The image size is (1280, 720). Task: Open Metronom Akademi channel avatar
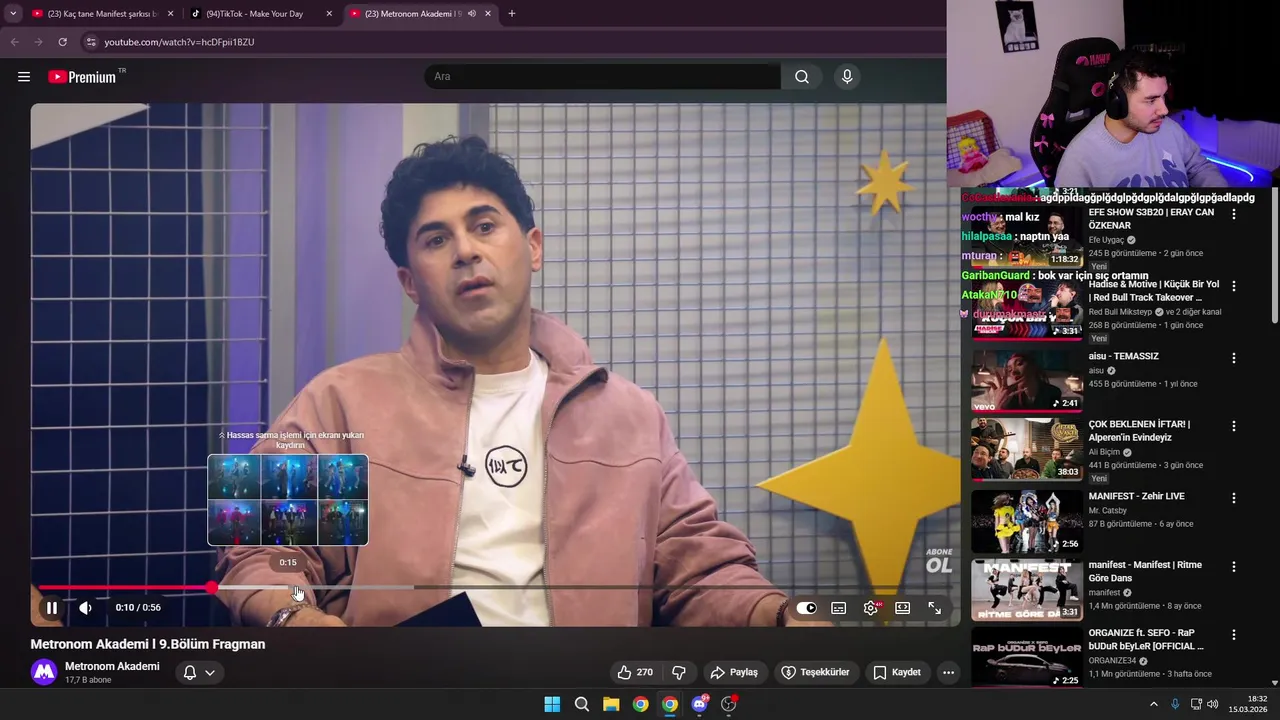point(44,672)
